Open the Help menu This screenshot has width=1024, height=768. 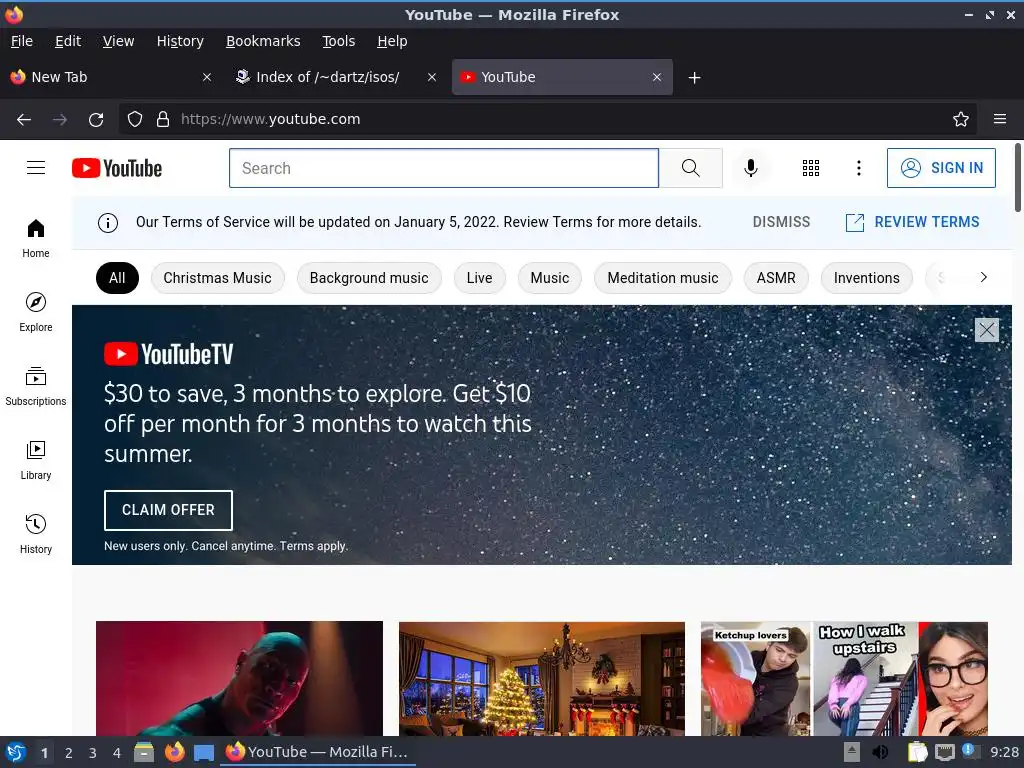pyautogui.click(x=392, y=41)
